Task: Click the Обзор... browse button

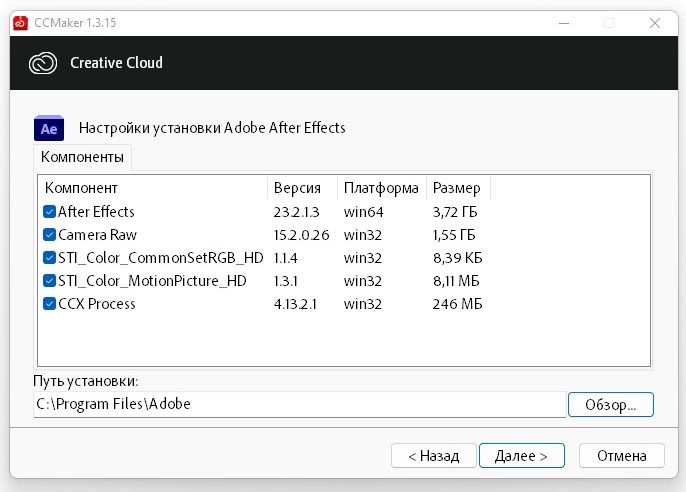Action: pyautogui.click(x=611, y=405)
